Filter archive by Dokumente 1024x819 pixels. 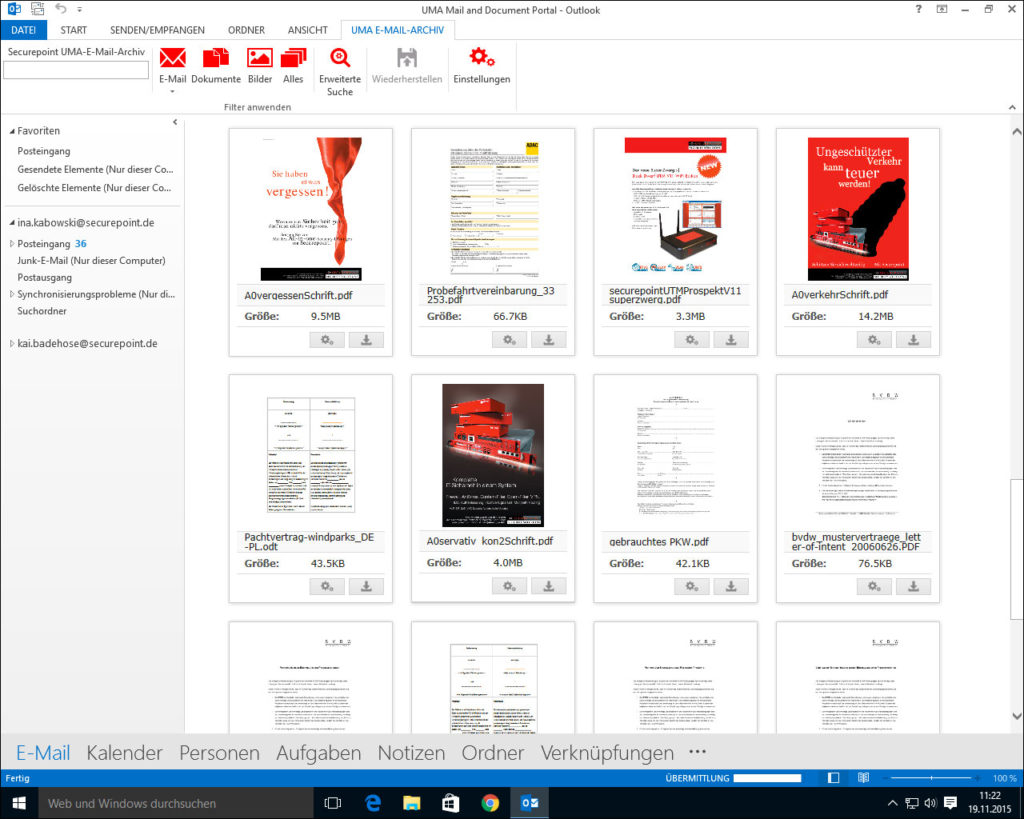click(216, 58)
